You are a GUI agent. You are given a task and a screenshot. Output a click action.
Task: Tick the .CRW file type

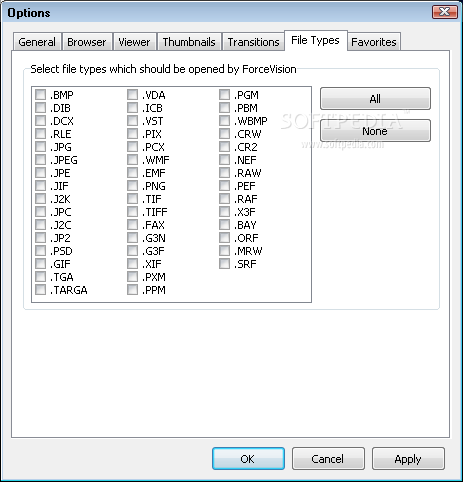[x=224, y=134]
